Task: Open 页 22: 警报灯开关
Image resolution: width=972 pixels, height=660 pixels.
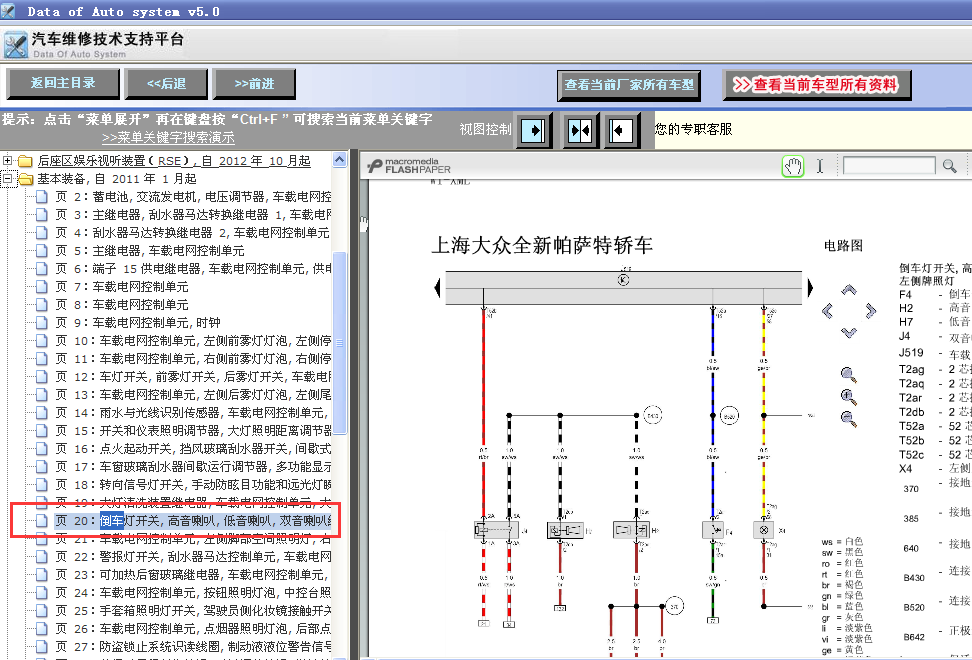Action: (x=193, y=557)
